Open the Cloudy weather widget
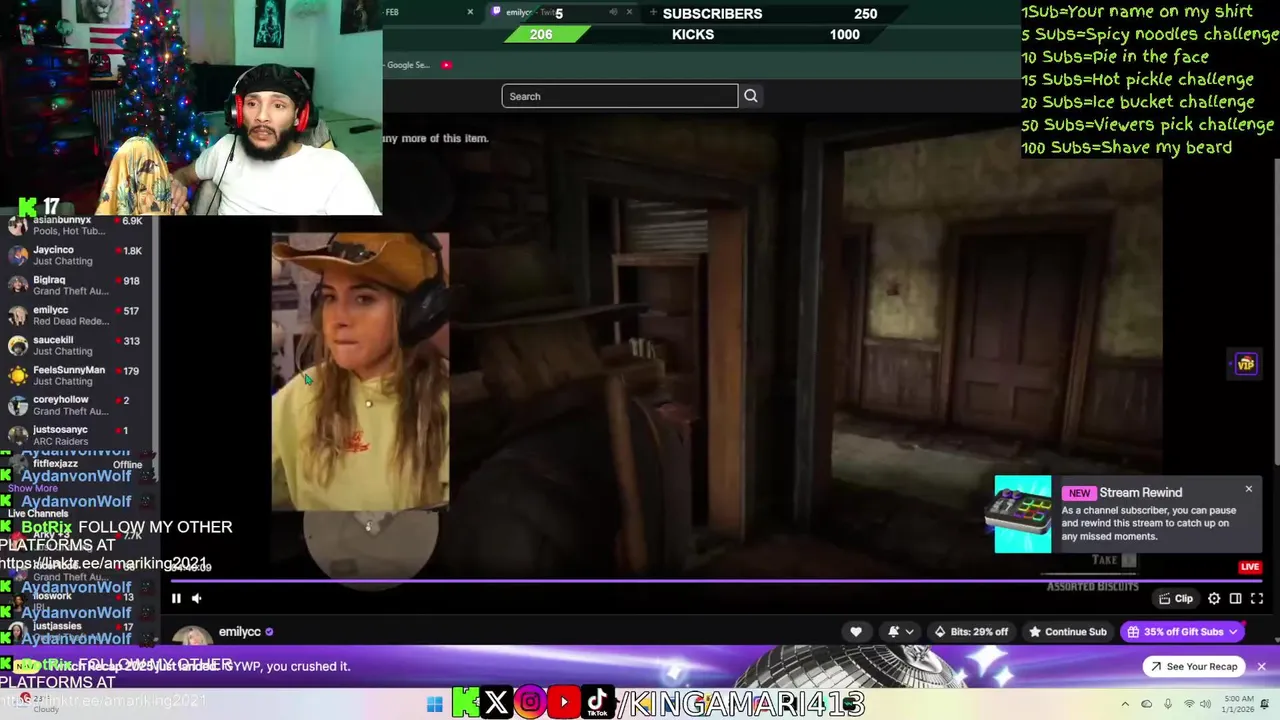 (x=40, y=704)
